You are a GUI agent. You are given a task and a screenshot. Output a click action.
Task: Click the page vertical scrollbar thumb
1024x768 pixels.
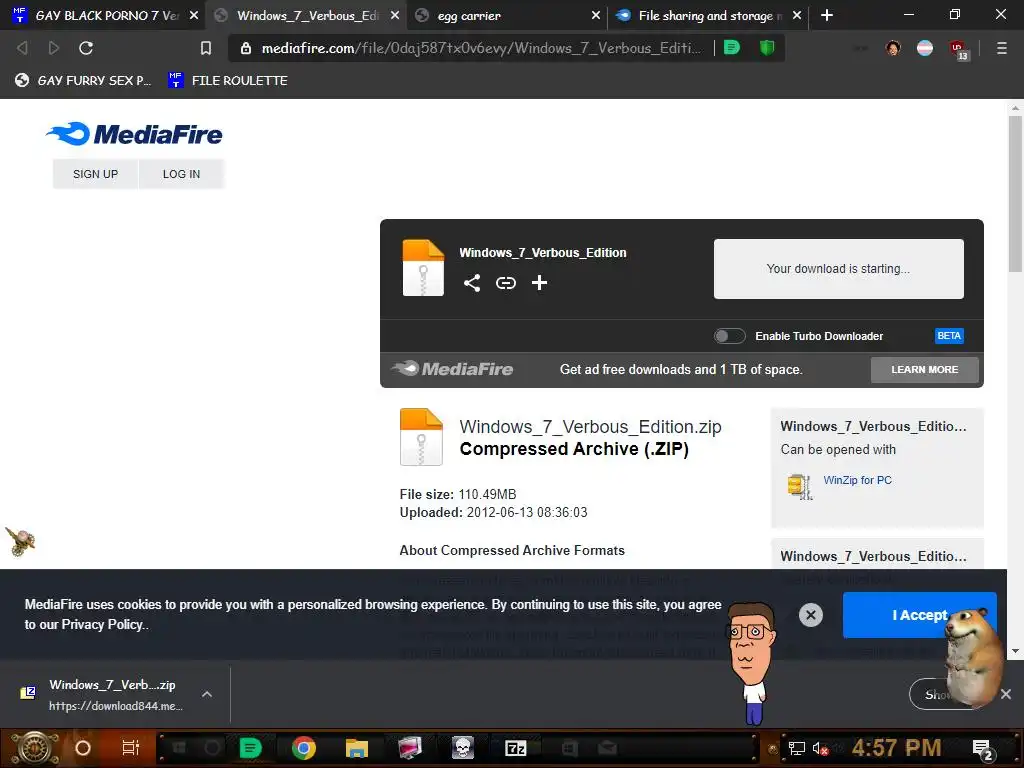pyautogui.click(x=1015, y=194)
